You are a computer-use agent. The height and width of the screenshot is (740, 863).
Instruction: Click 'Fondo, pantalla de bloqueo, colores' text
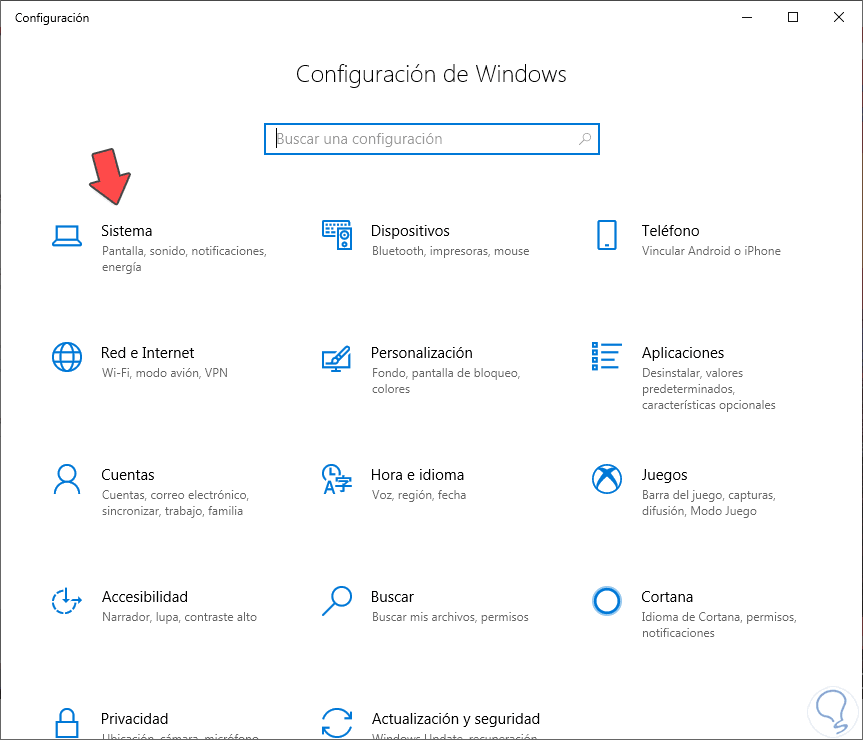tap(446, 381)
